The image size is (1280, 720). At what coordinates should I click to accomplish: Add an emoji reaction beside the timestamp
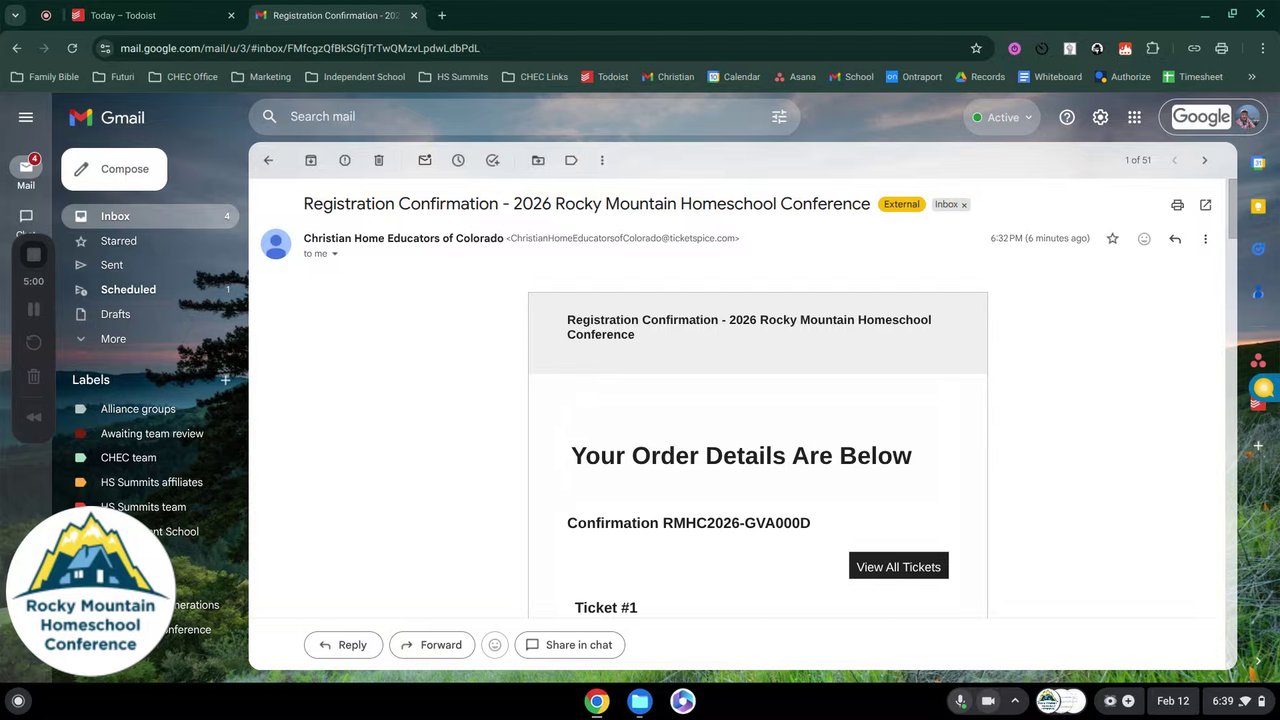(x=1144, y=239)
